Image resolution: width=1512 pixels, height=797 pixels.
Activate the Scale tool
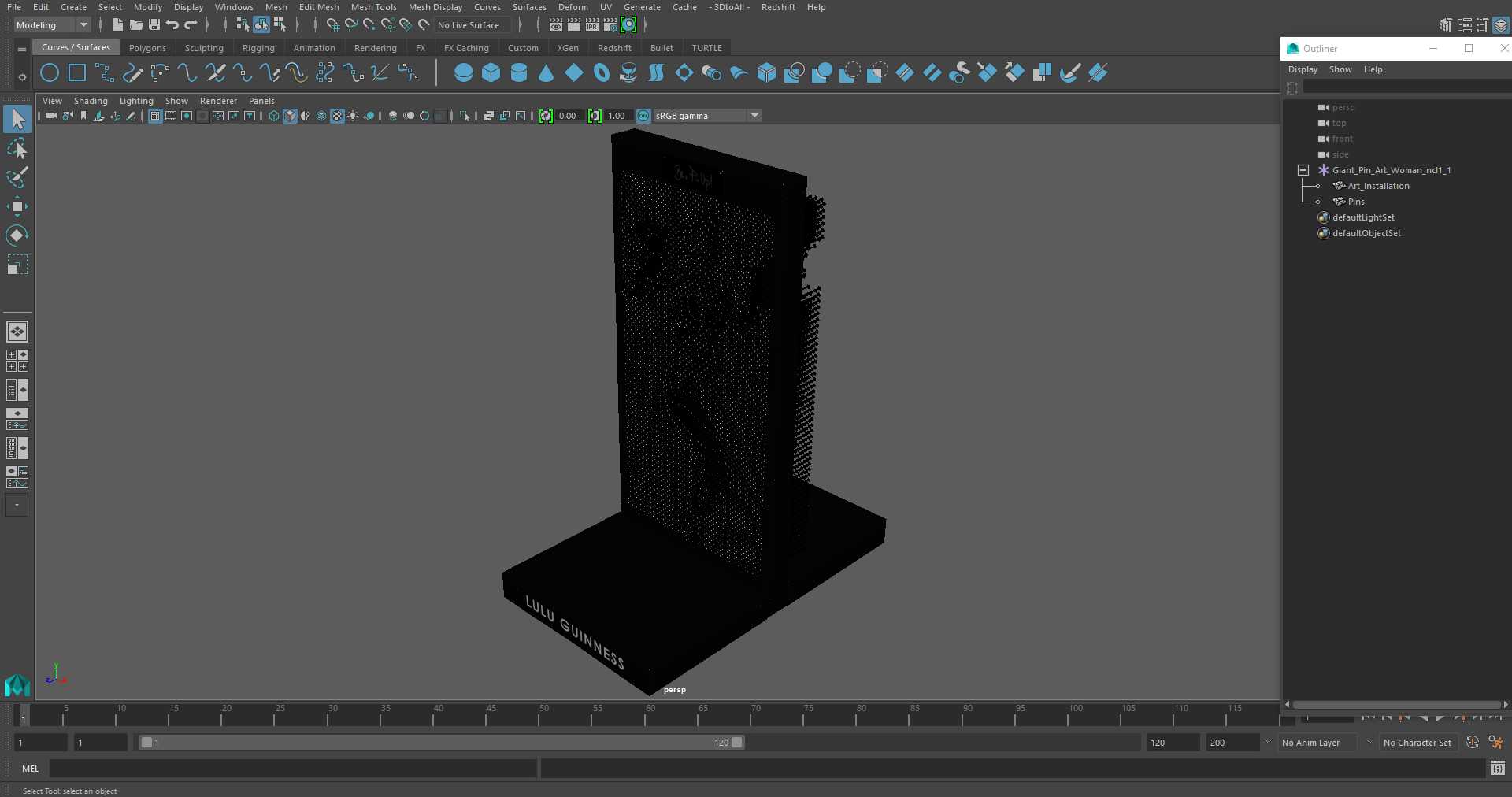(x=17, y=265)
